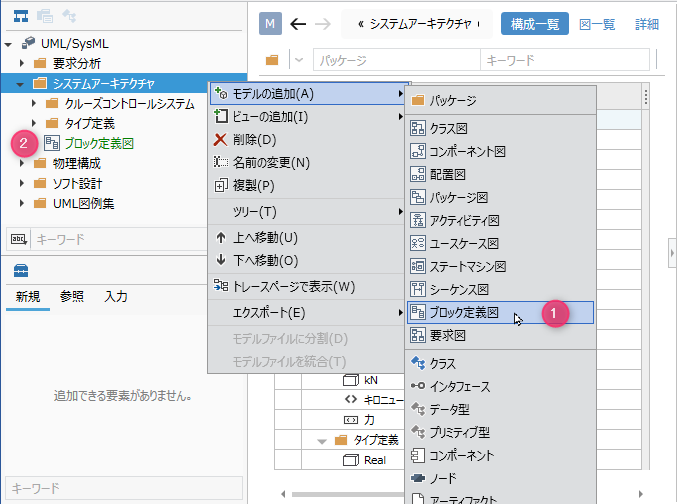The width and height of the screenshot is (677, 504).
Task: Add a 配置図 from submenu
Action: coord(501,174)
